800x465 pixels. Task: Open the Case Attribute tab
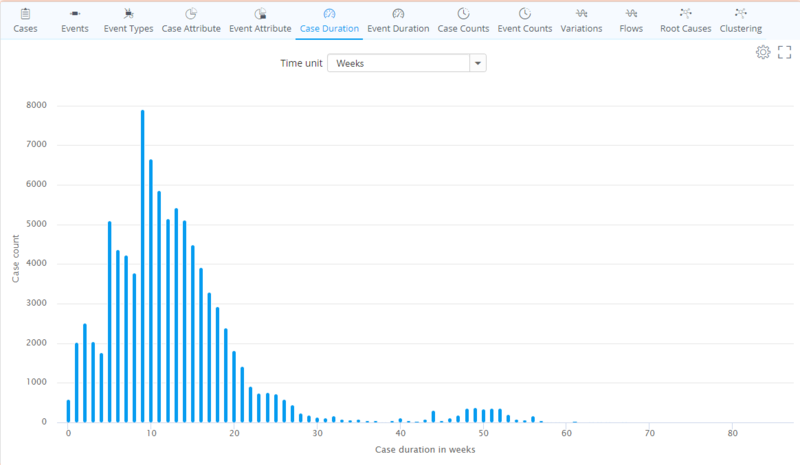191,29
